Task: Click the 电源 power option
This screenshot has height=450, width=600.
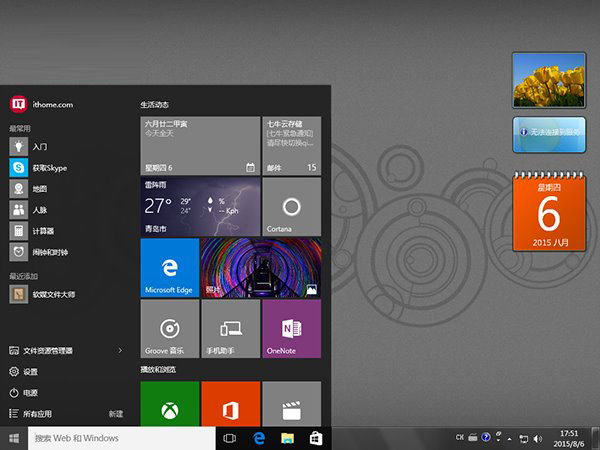Action: click(x=30, y=393)
